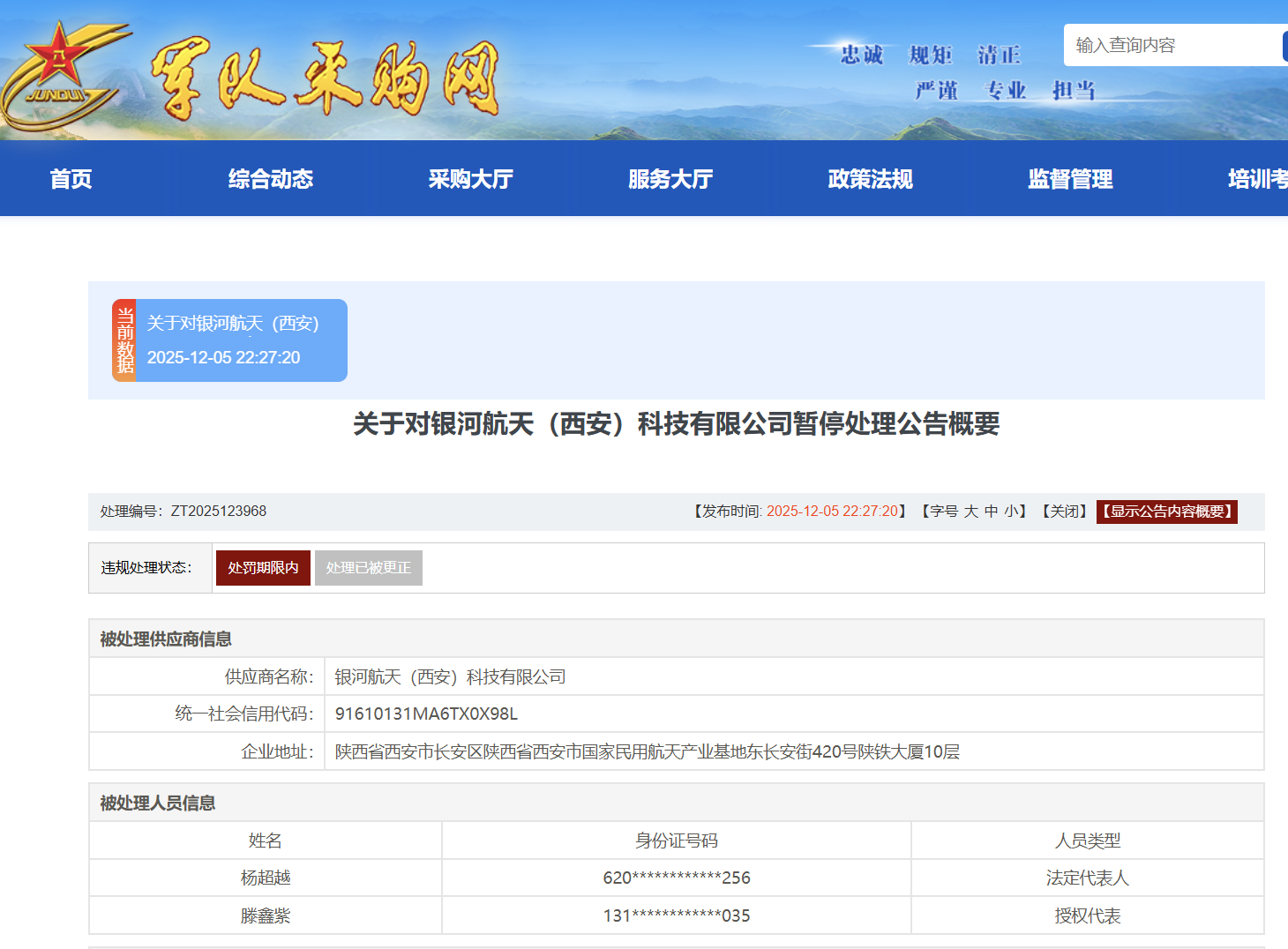This screenshot has width=1288, height=949.
Task: Set font size to 中
Action: pyautogui.click(x=992, y=512)
